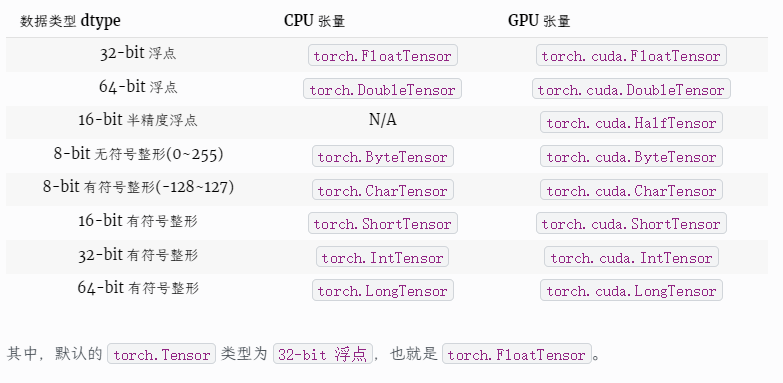Click torch.IntTensor code label

pos(383,257)
